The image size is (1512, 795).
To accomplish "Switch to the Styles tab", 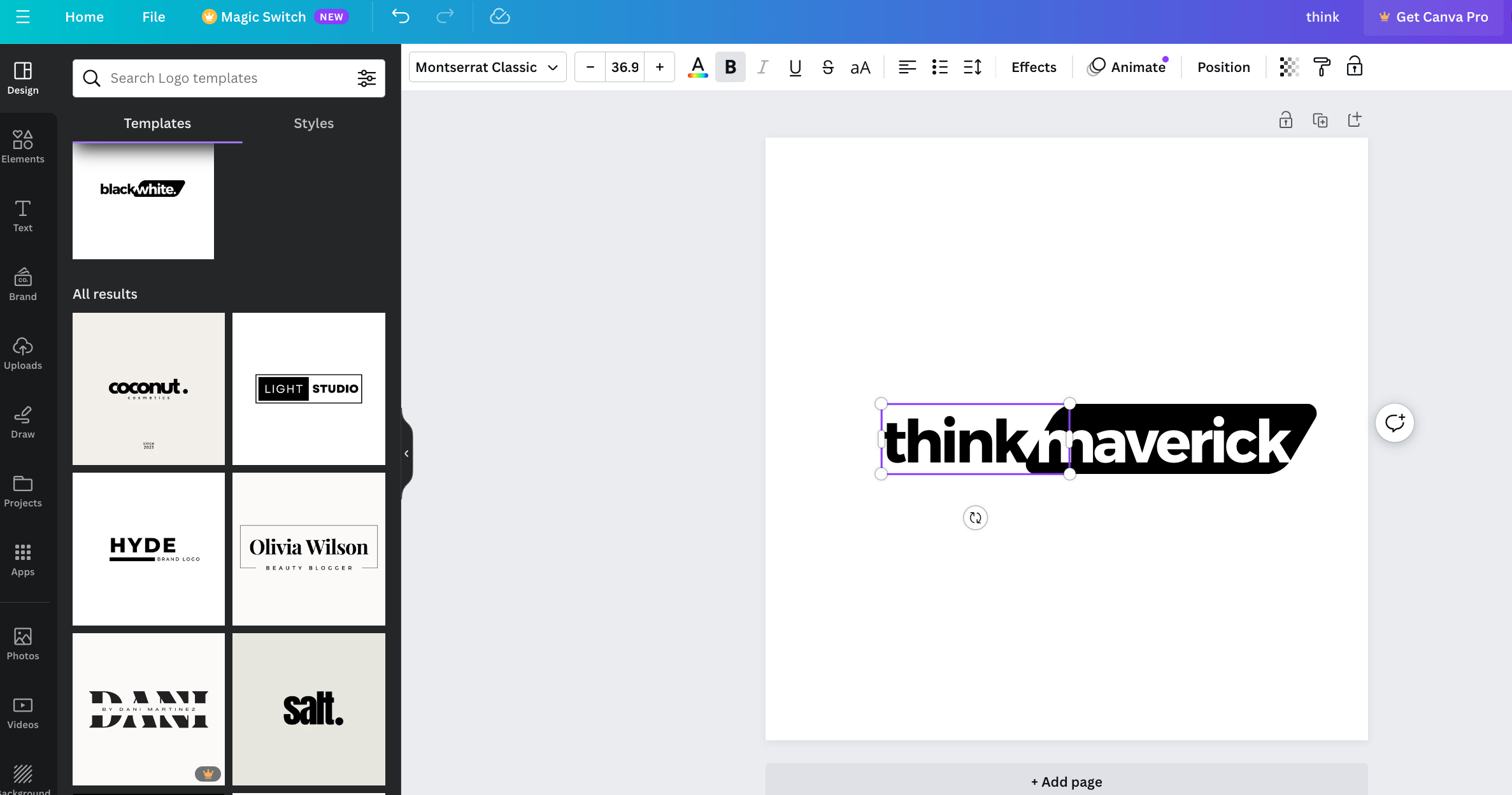I will coord(313,123).
